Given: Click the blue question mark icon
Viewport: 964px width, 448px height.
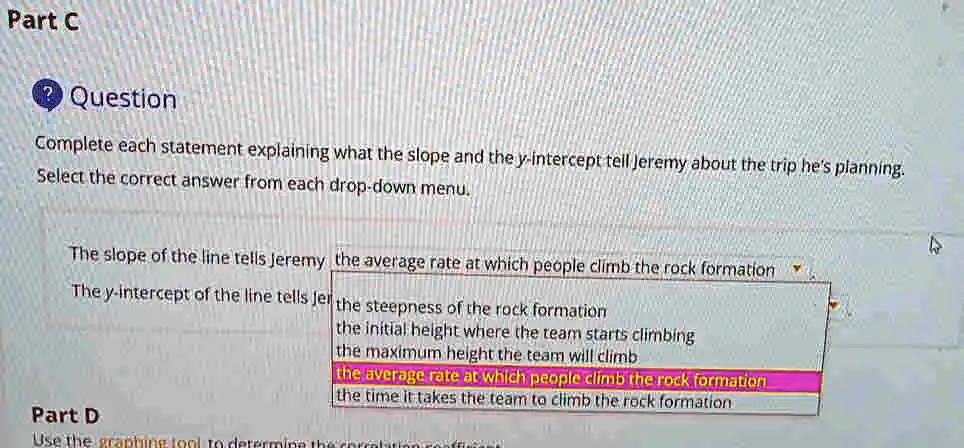Looking at the screenshot, I should pos(48,96).
